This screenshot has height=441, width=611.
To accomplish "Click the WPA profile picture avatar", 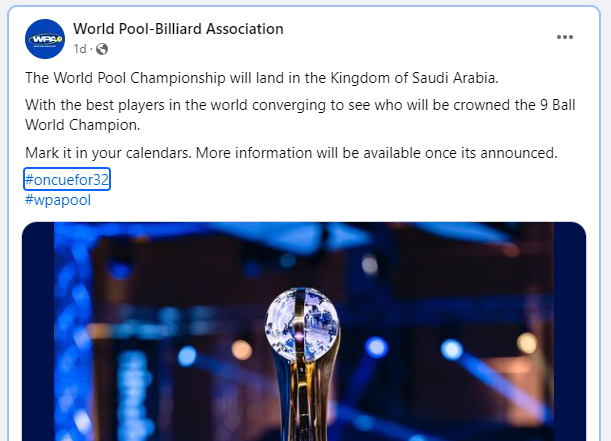I will coord(45,38).
